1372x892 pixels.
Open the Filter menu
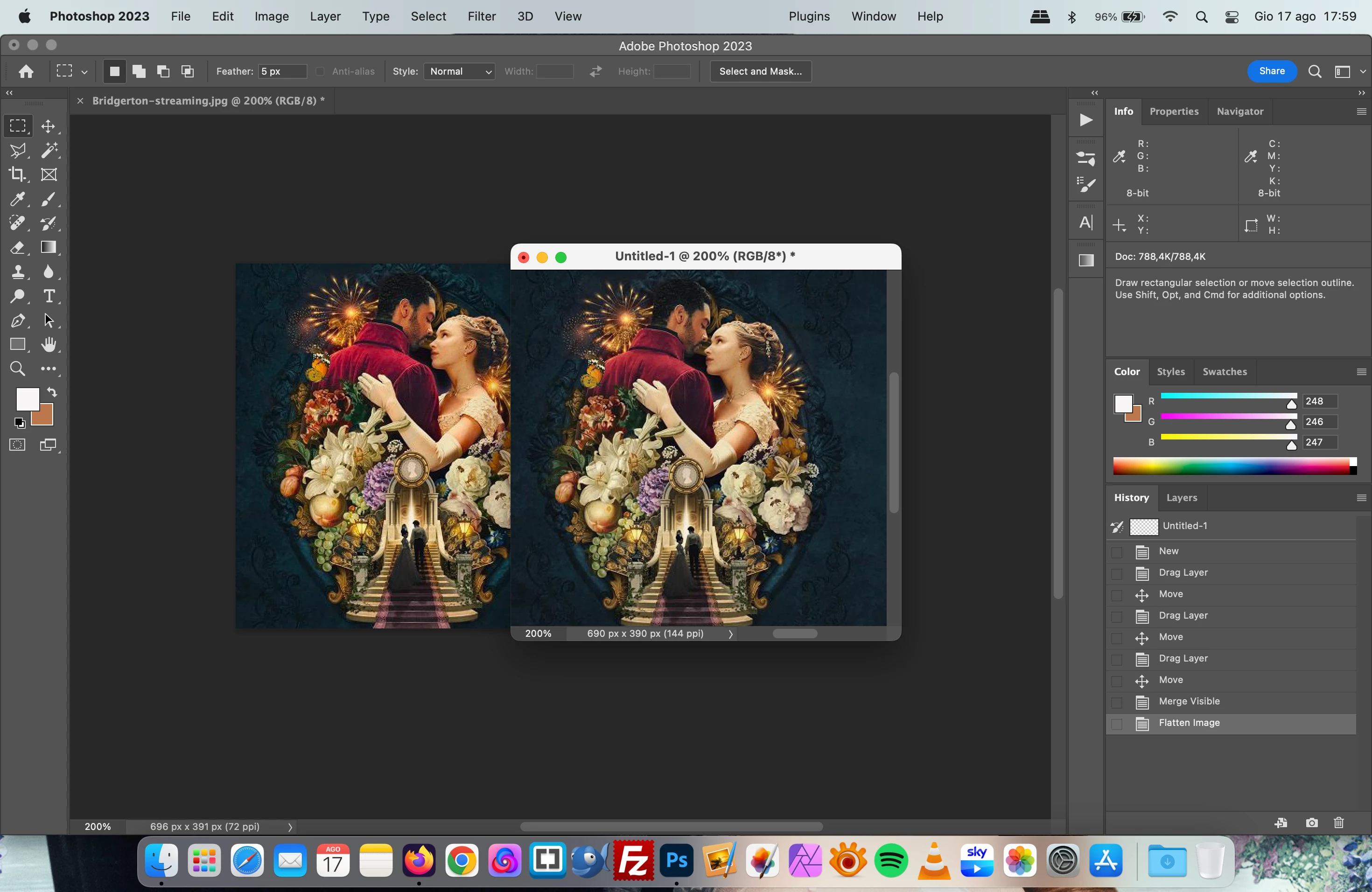tap(481, 16)
